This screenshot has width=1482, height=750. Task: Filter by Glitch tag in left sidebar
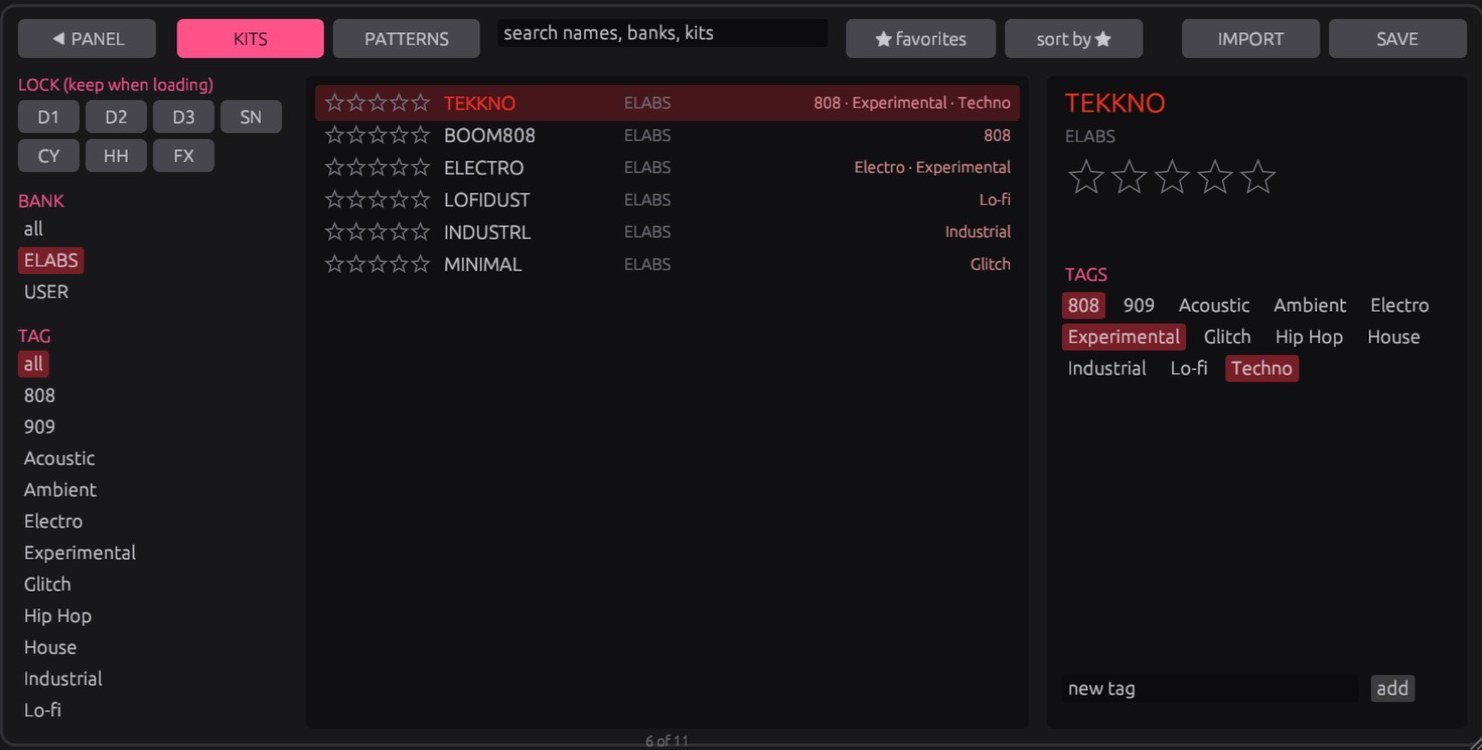point(47,584)
